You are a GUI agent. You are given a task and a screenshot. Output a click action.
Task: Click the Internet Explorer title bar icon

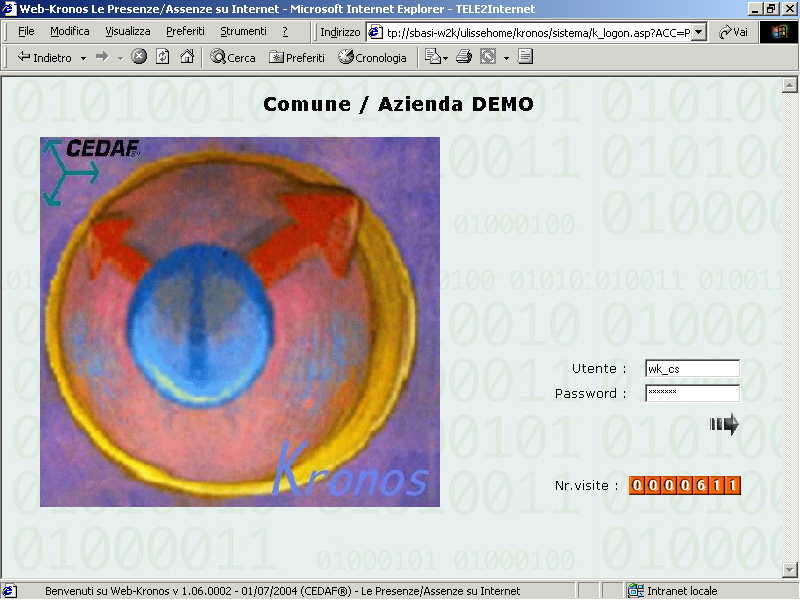pos(10,9)
